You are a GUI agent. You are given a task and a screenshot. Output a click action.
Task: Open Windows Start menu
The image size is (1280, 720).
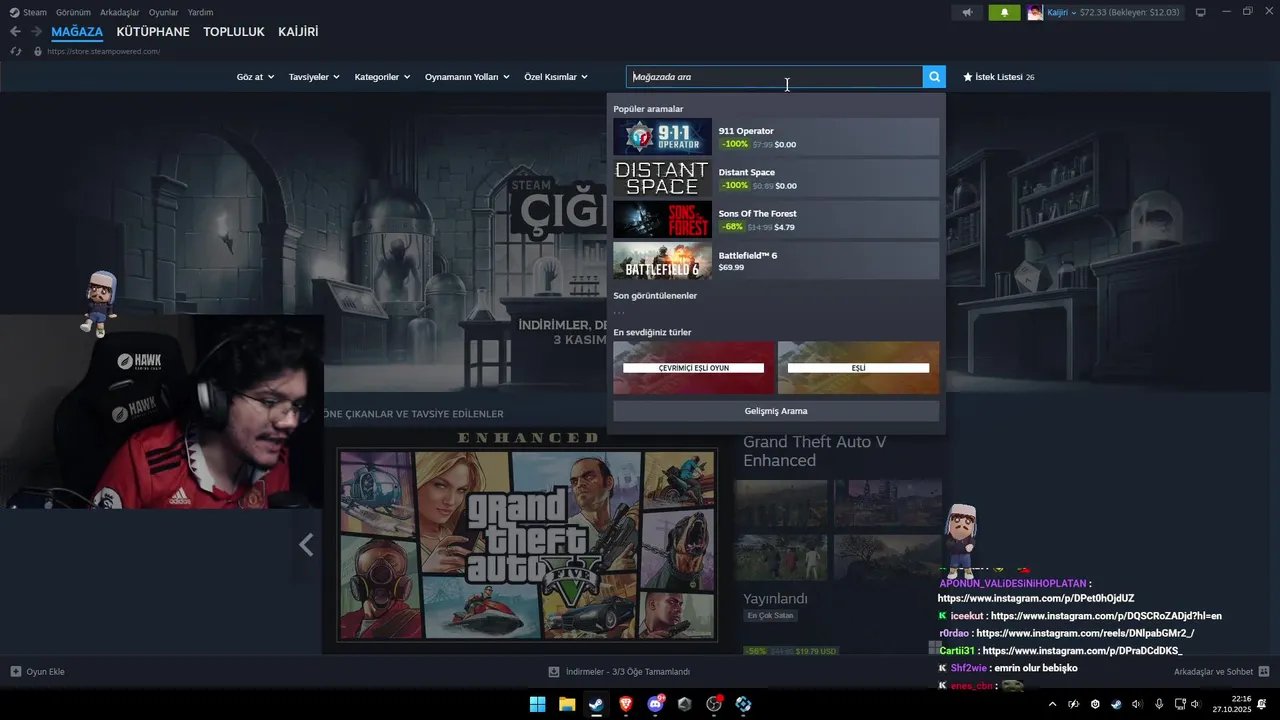pos(537,704)
